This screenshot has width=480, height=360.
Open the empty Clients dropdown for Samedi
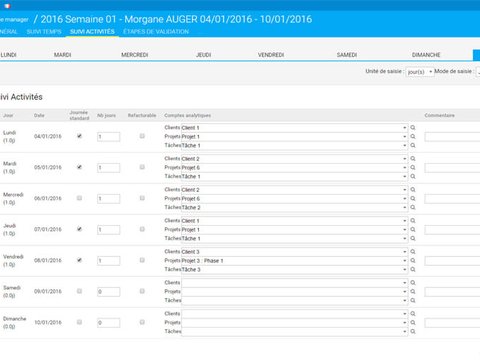pos(294,283)
